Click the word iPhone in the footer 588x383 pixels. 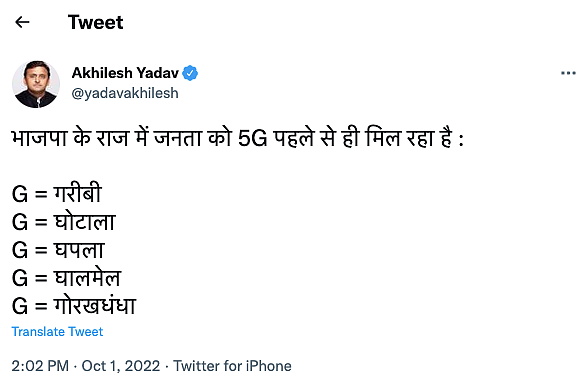268,366
